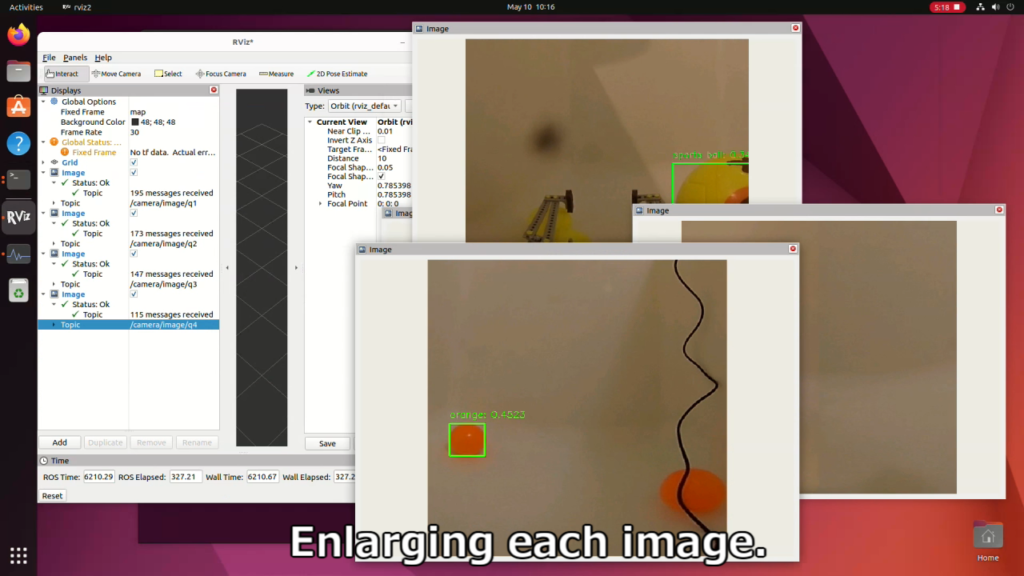
Task: Choose the Select tool in toolbar
Action: (x=169, y=74)
